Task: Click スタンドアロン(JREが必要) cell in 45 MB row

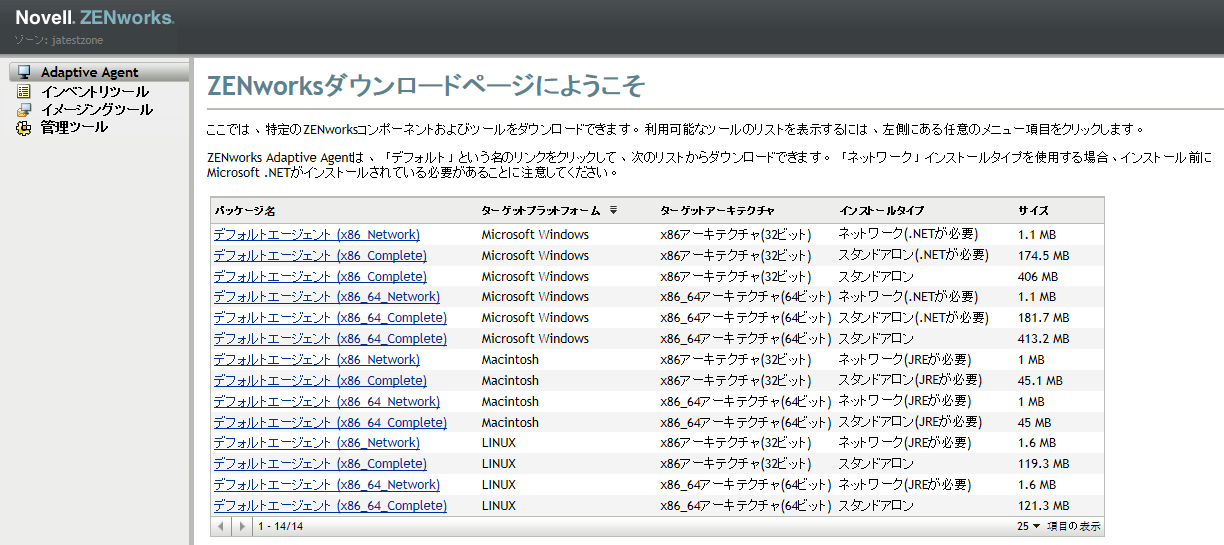Action: pos(910,423)
